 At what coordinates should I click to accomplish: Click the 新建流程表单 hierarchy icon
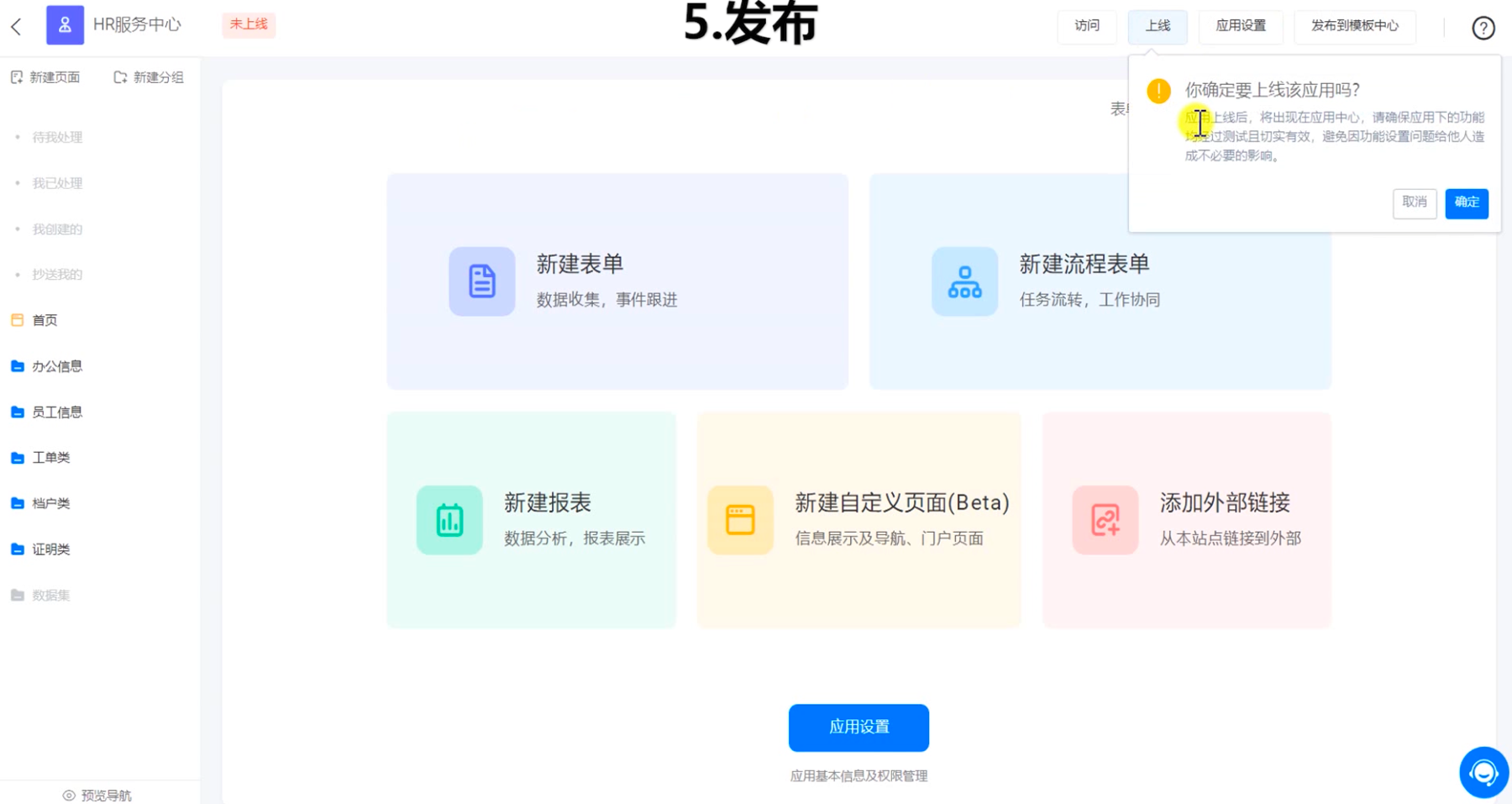click(x=964, y=281)
